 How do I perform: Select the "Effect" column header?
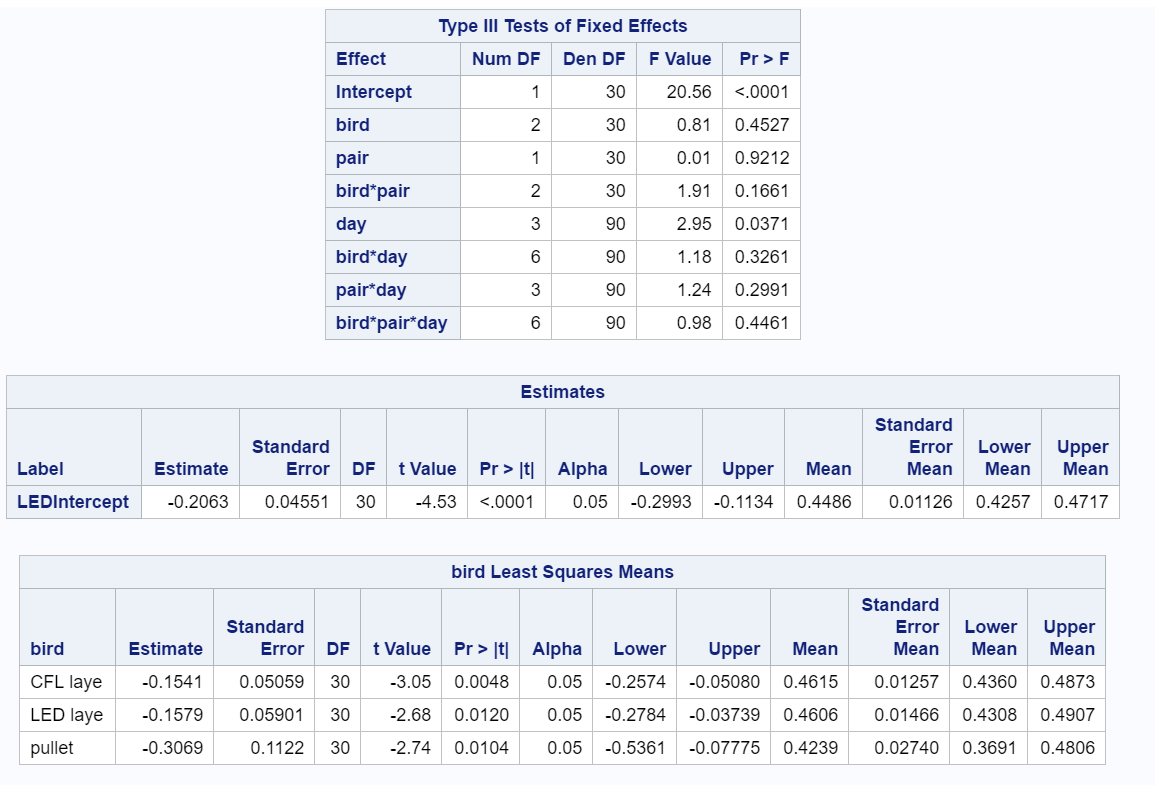click(361, 59)
